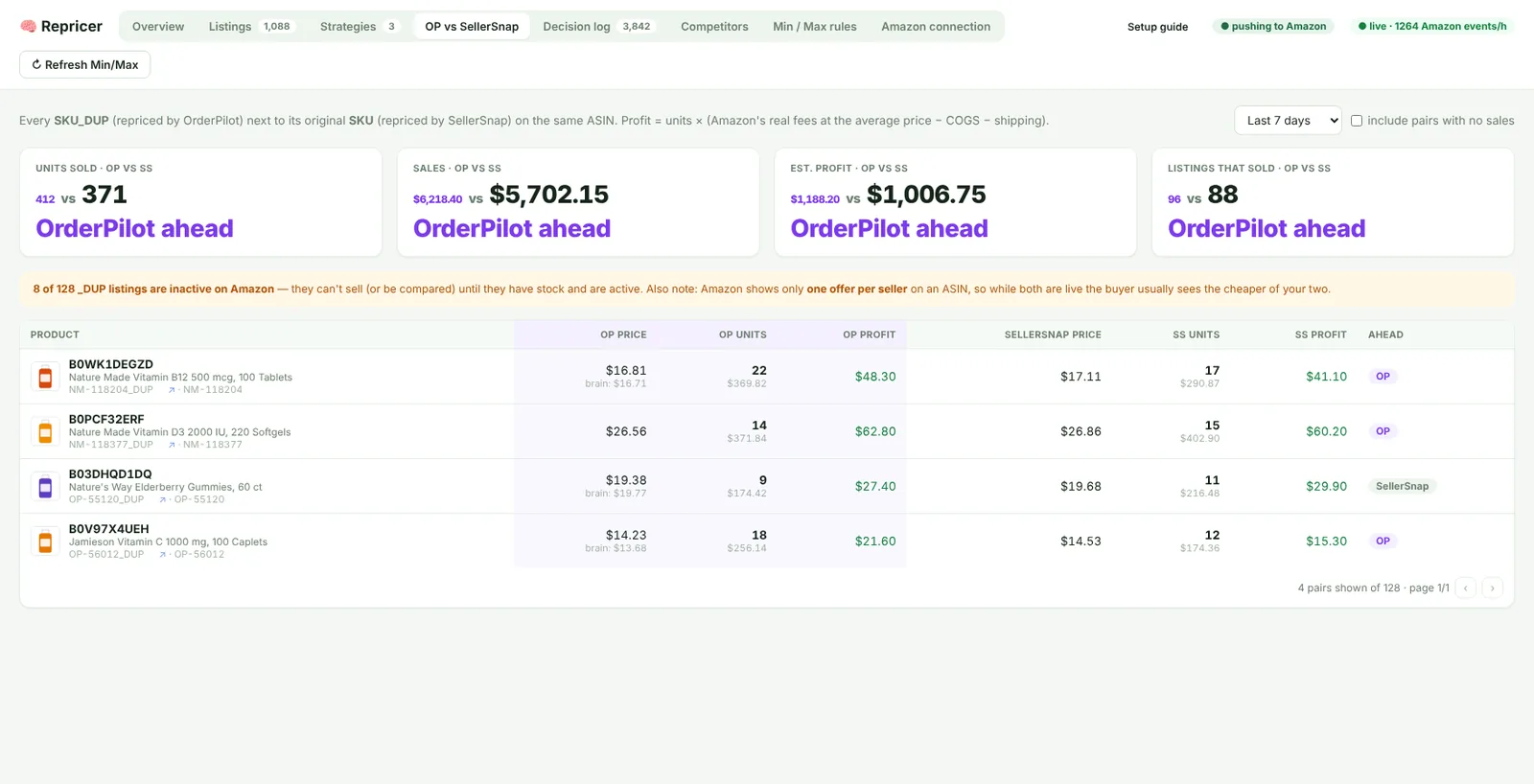
Task: Click the Repricer brain logo icon
Action: [x=28, y=27]
